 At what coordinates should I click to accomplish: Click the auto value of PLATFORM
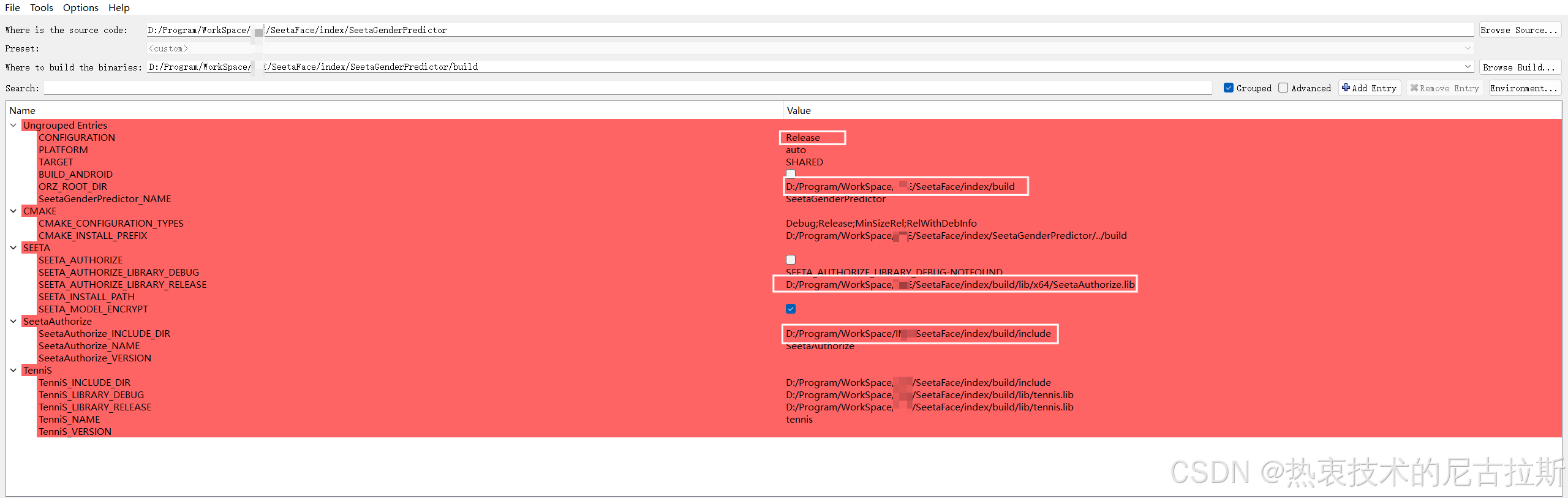796,149
